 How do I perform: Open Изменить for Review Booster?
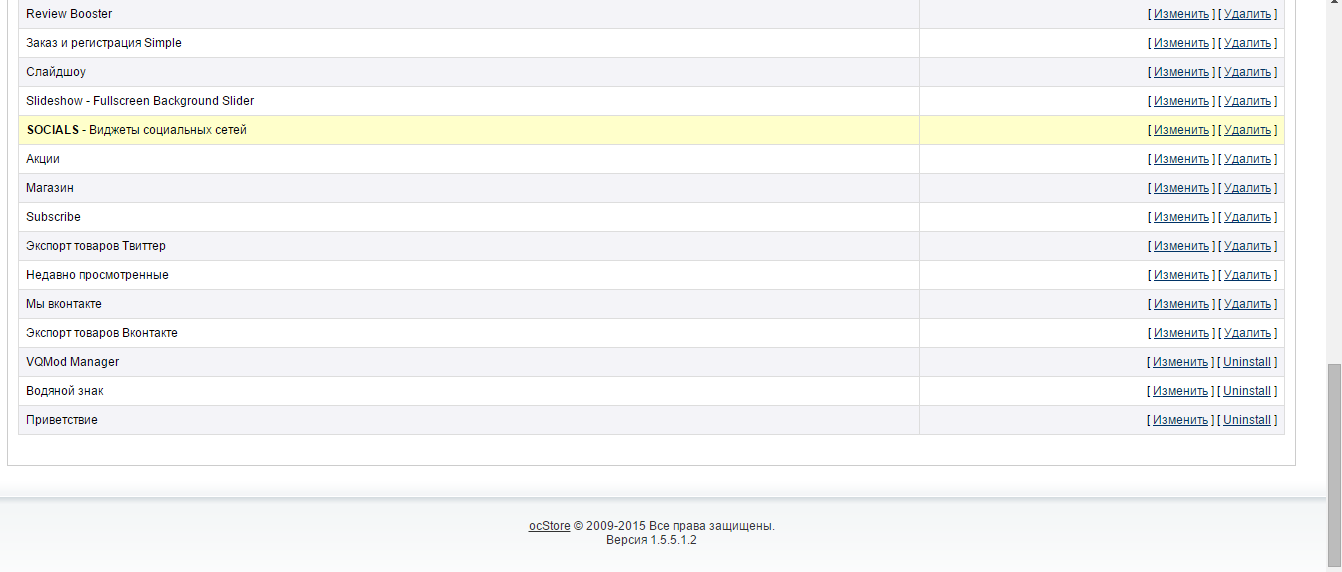pyautogui.click(x=1181, y=14)
